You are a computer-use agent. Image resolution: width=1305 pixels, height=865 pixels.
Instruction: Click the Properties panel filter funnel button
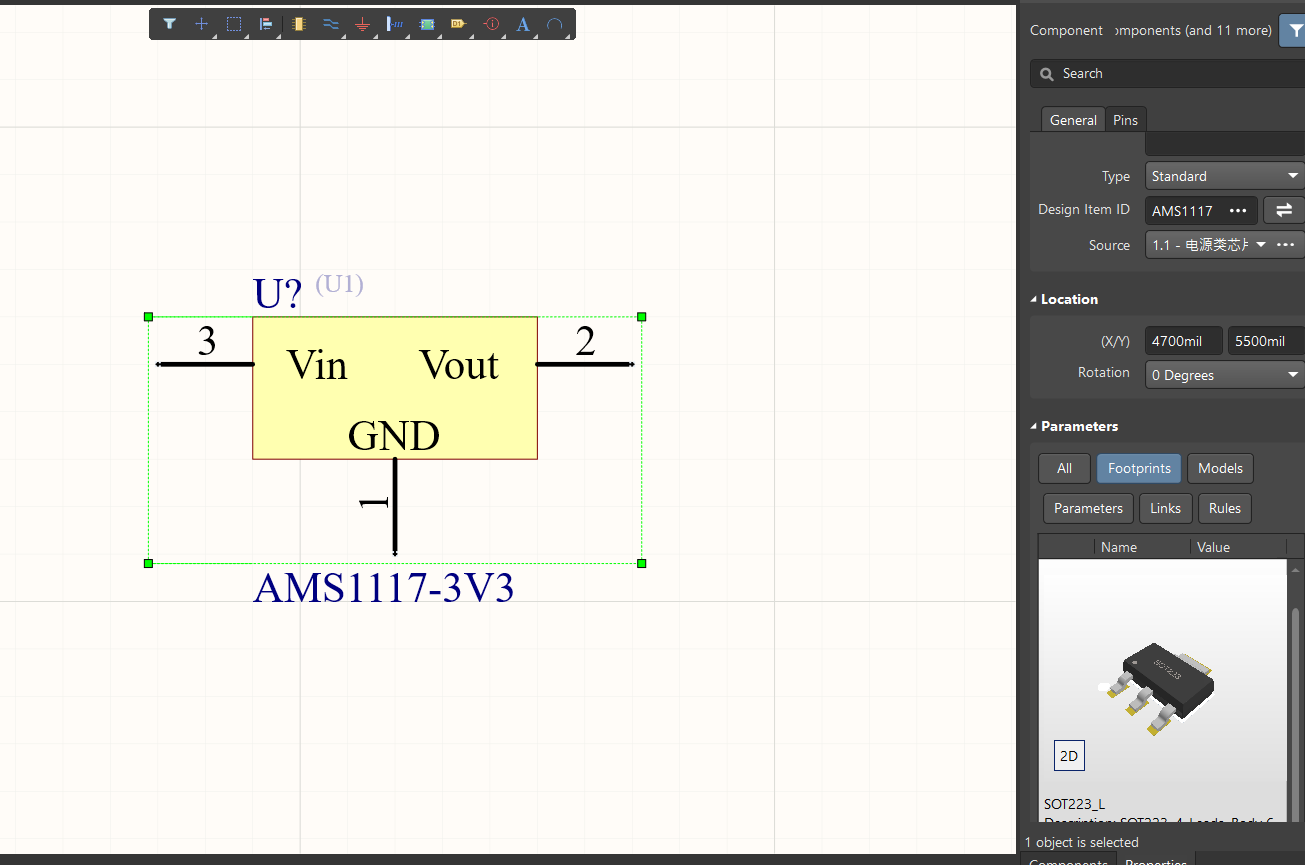(1294, 30)
